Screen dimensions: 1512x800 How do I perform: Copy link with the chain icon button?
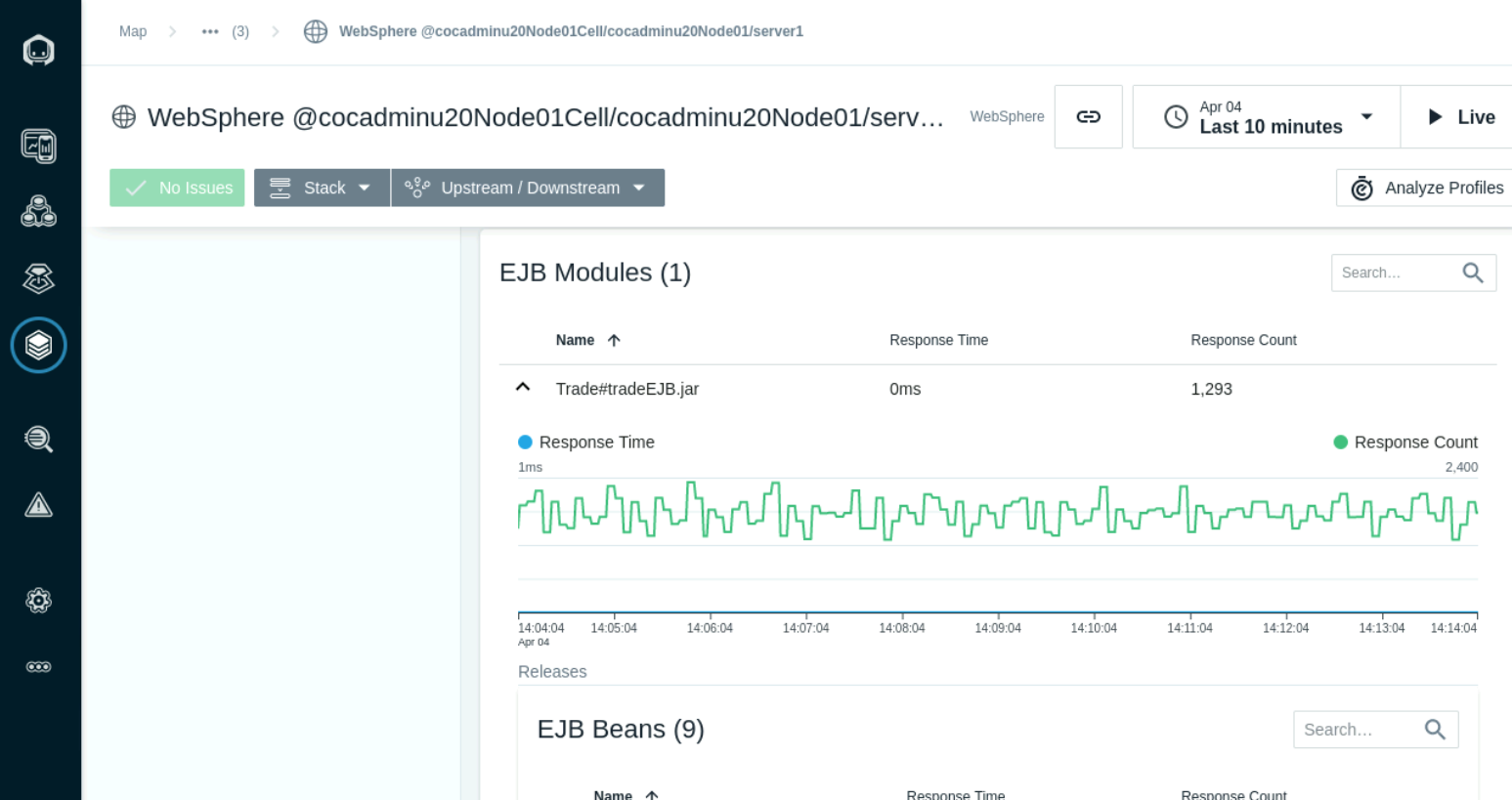click(1088, 117)
